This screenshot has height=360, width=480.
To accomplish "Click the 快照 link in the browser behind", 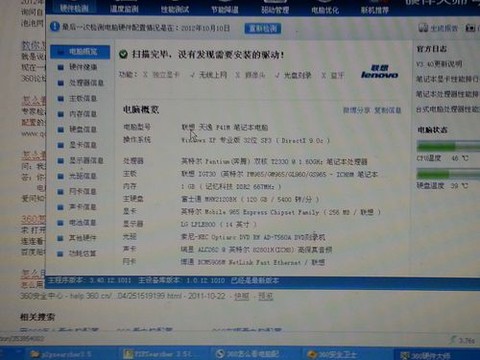I will point(242,296).
